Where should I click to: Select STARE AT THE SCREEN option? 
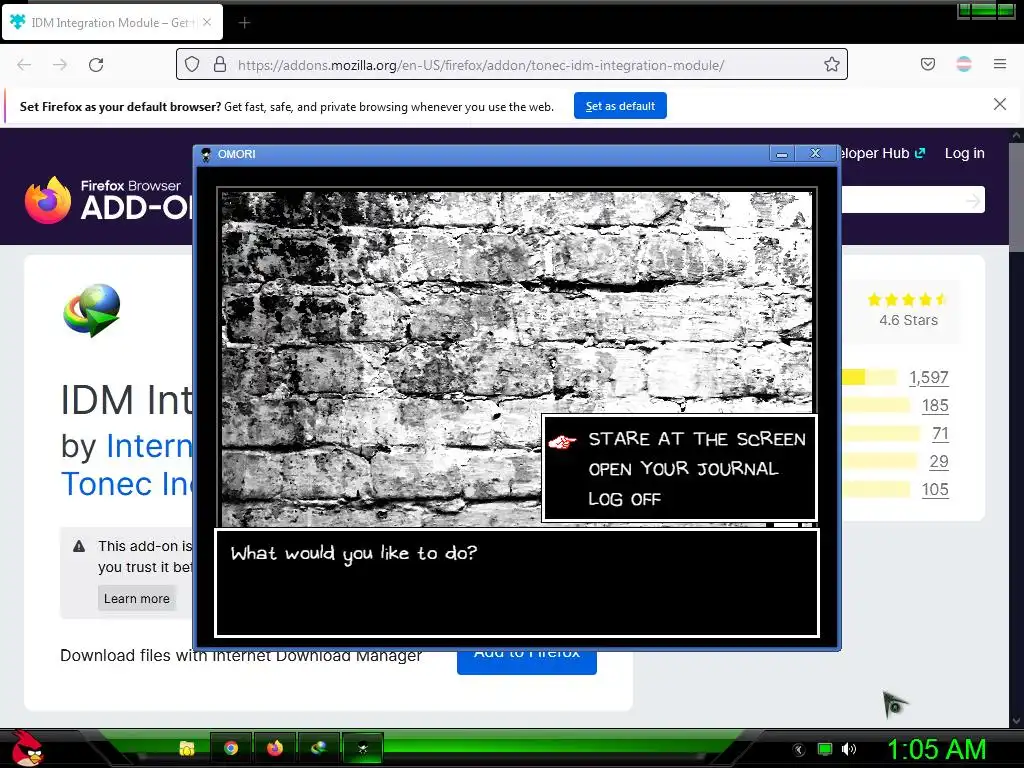(x=697, y=439)
